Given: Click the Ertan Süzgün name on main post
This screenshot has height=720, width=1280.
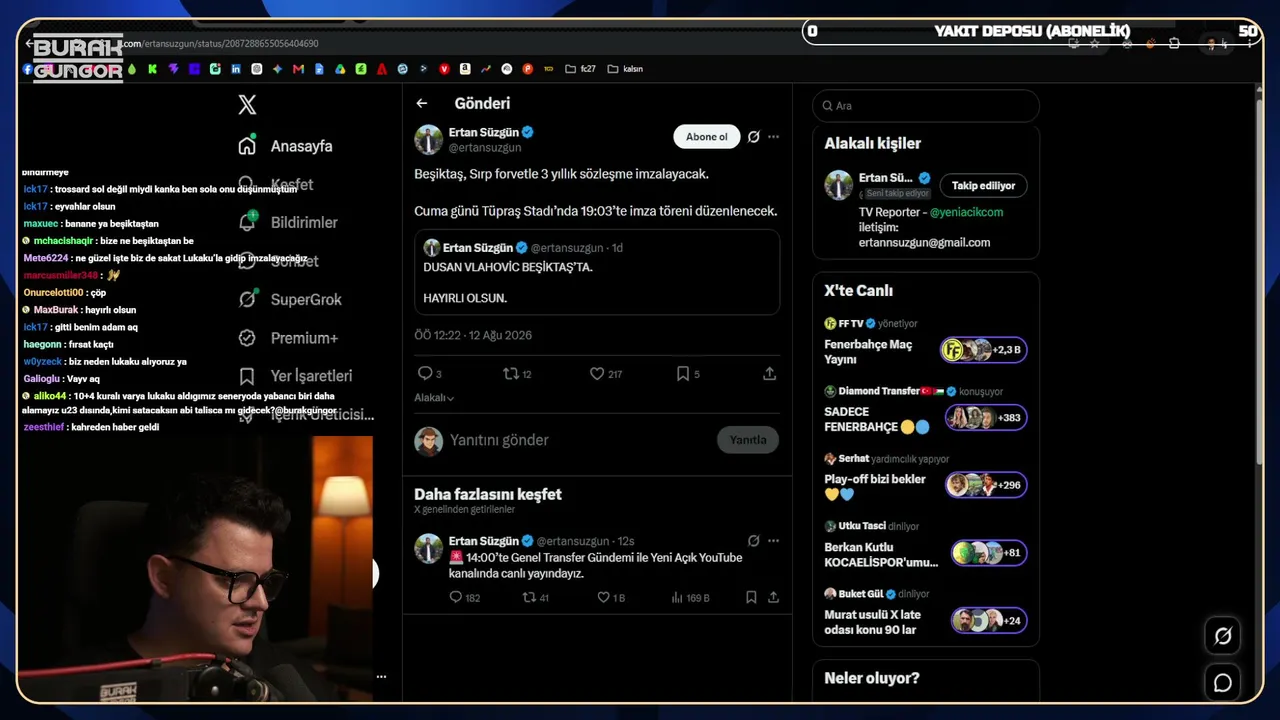Looking at the screenshot, I should coord(484,132).
